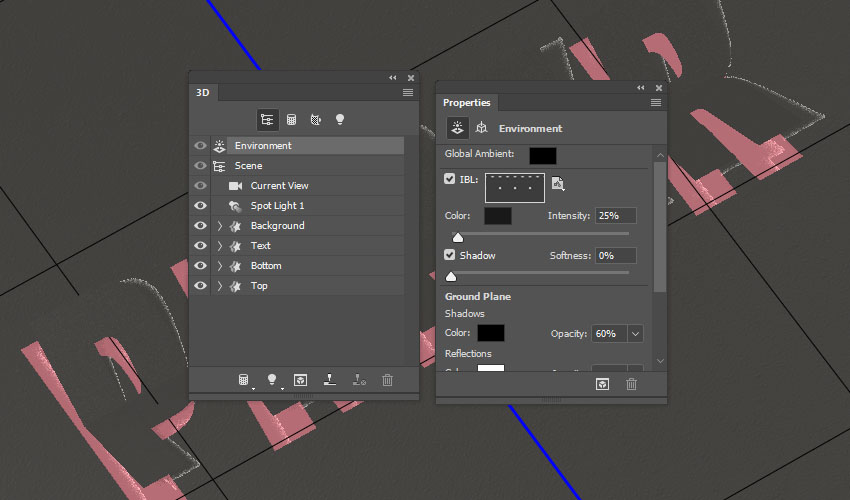
Task: Click the Properties panel scroll-down arrow
Action: (660, 361)
